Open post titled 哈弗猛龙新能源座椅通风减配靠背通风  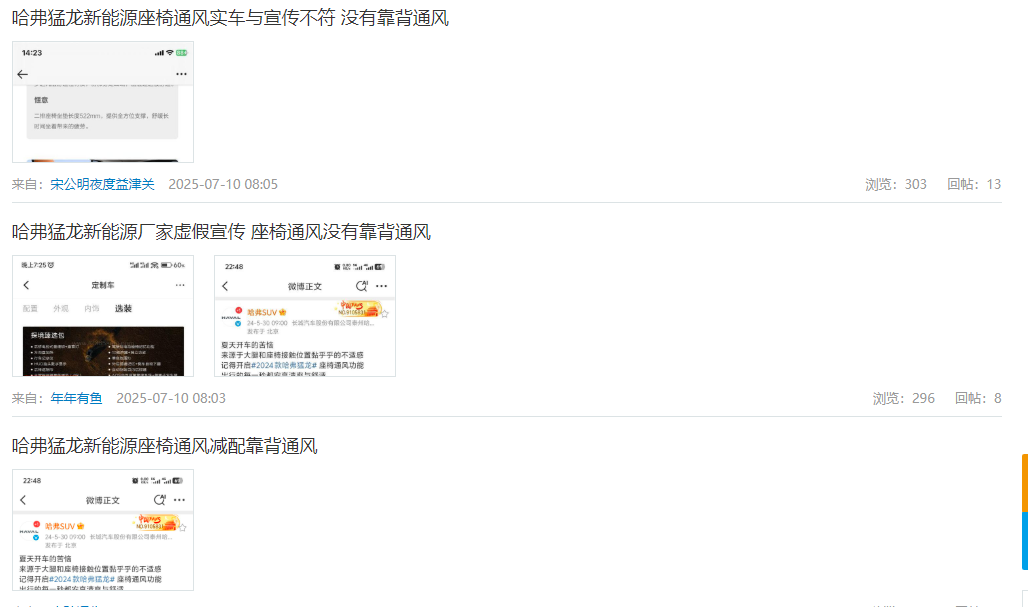165,446
